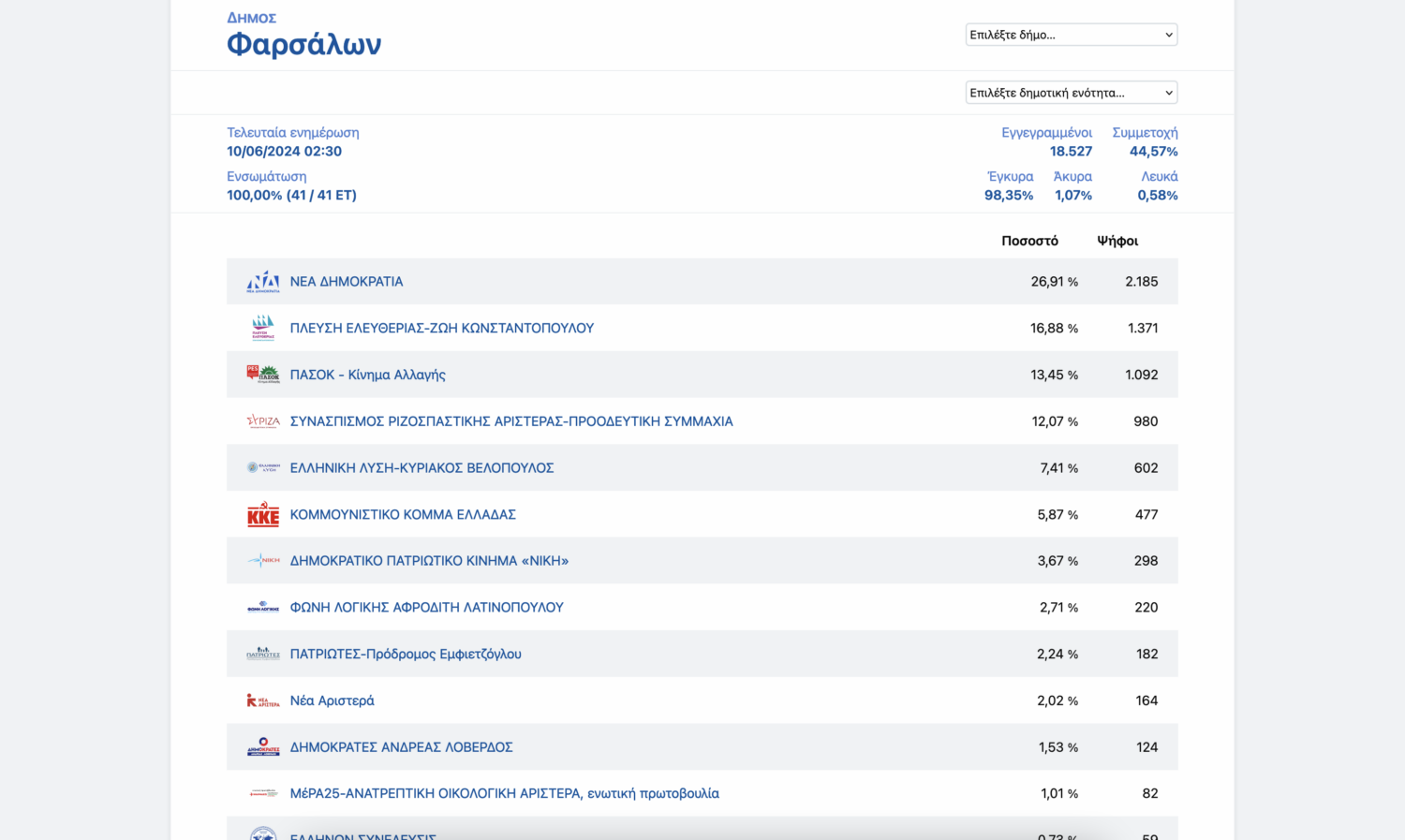
Task: Open the ΜέΡΑ25 party link
Action: tap(505, 793)
